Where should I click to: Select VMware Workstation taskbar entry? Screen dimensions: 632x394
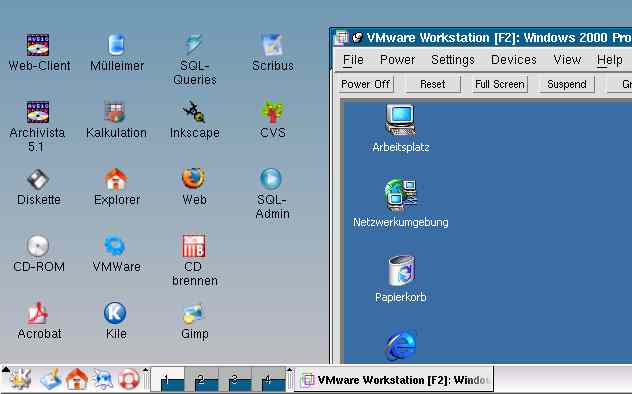point(394,379)
